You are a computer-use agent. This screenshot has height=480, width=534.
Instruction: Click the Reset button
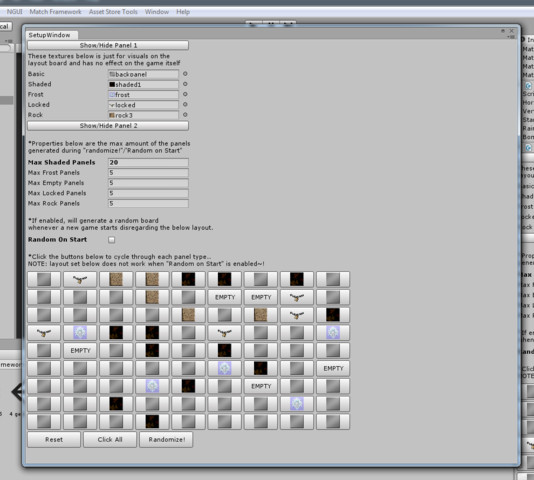54,439
